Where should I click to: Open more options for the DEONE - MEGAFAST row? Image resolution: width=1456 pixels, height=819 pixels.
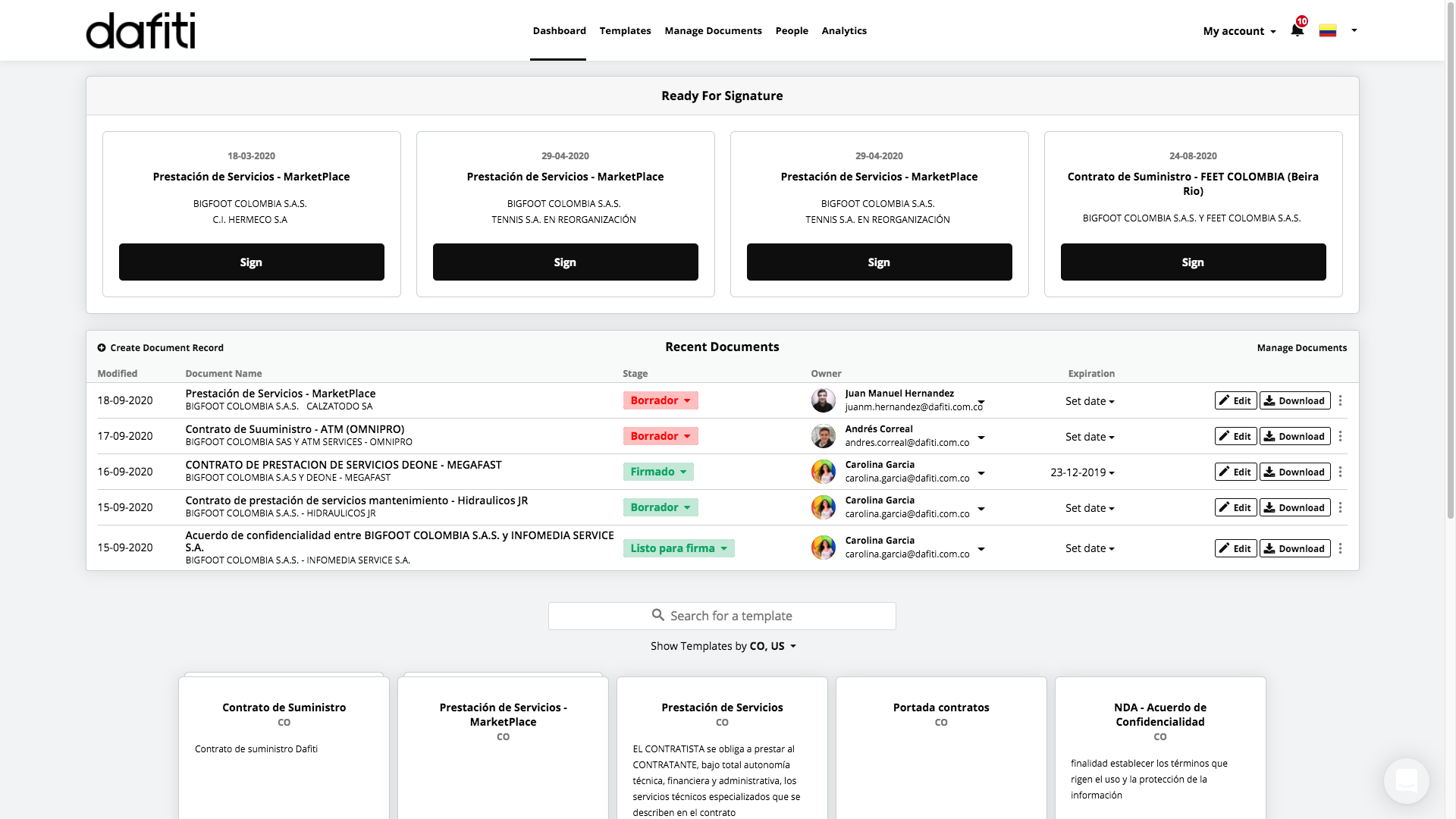[x=1340, y=472]
